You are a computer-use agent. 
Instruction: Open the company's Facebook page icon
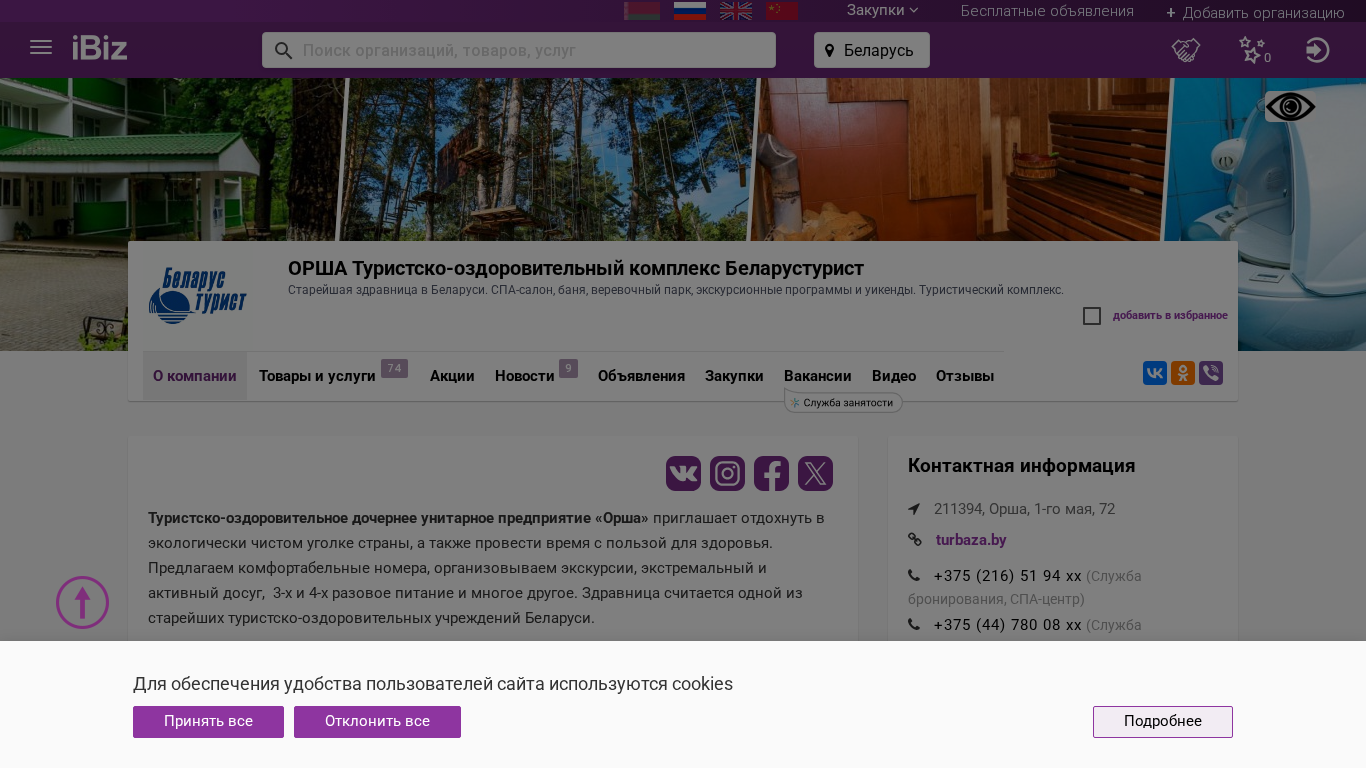[772, 473]
